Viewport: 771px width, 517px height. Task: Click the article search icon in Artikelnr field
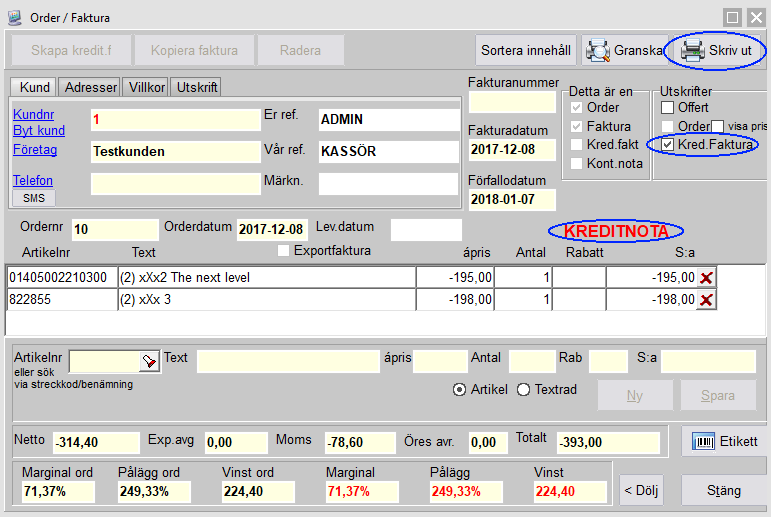148,361
